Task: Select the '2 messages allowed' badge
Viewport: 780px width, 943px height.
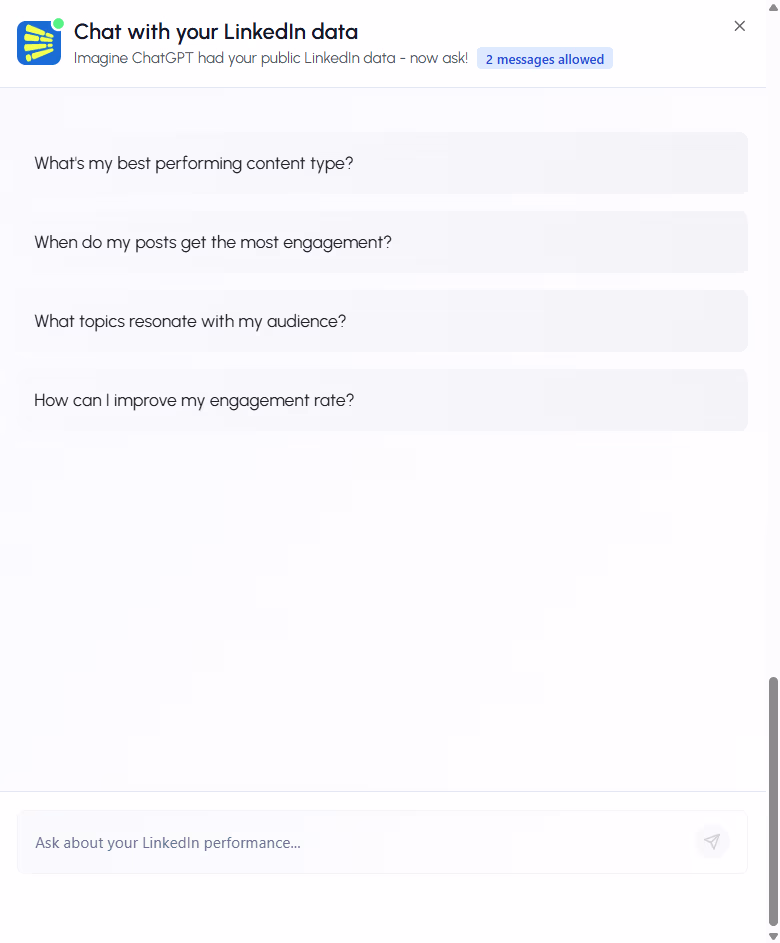Action: tap(544, 58)
